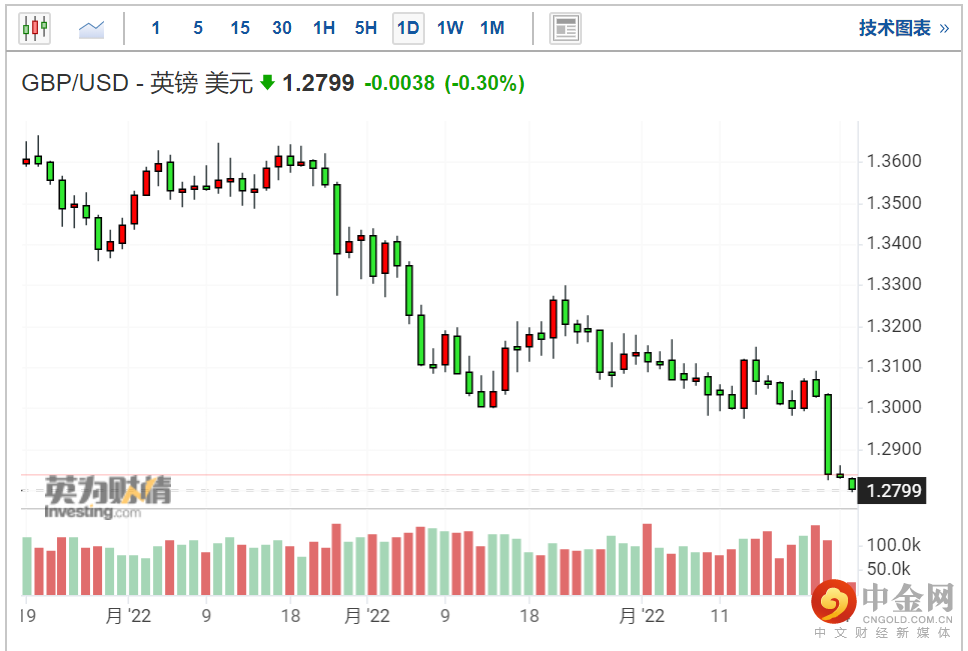
Task: Expand the double chevron next to 技术图表
Action: click(x=944, y=28)
